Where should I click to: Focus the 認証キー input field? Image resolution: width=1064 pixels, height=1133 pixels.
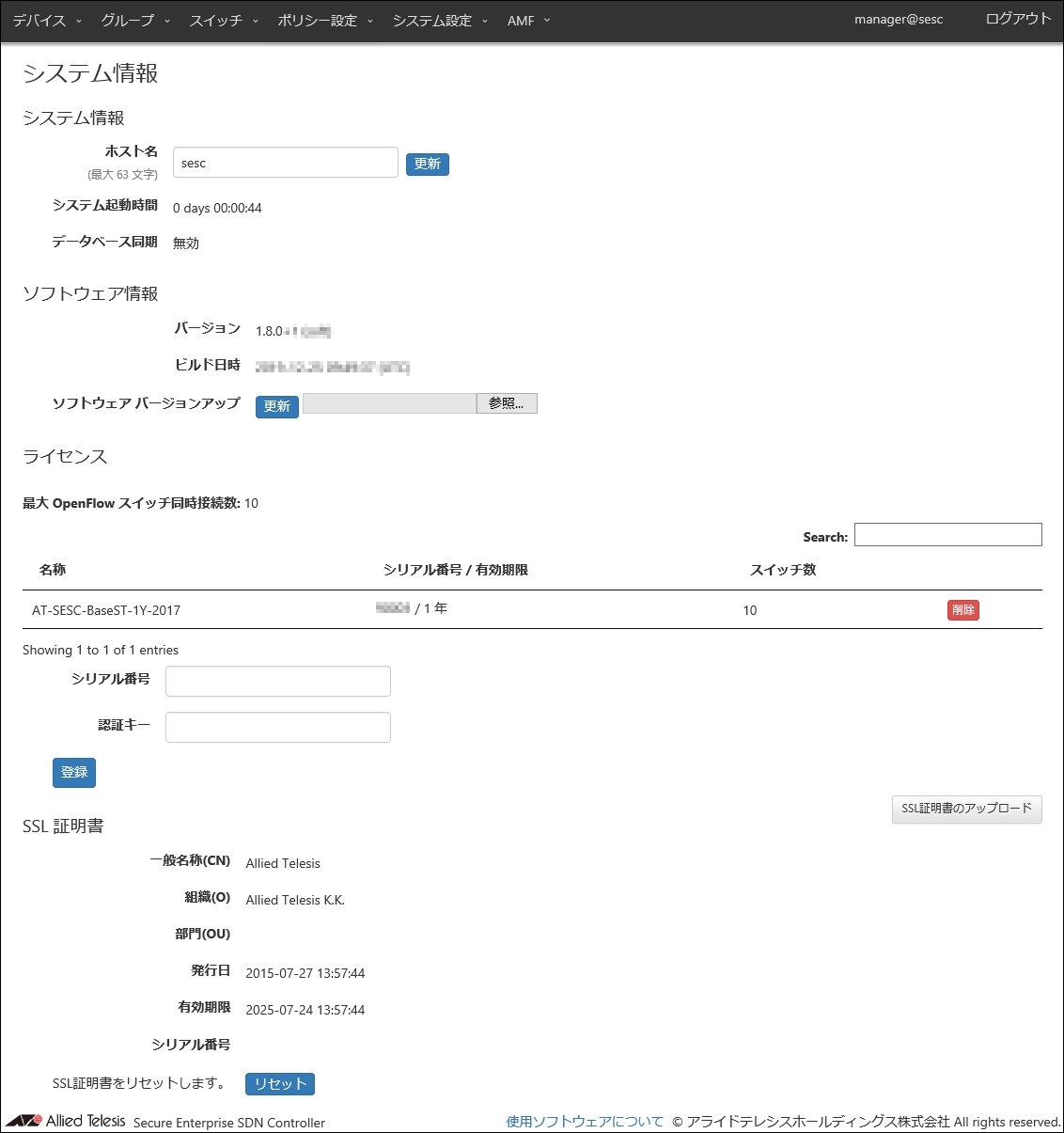click(x=278, y=727)
